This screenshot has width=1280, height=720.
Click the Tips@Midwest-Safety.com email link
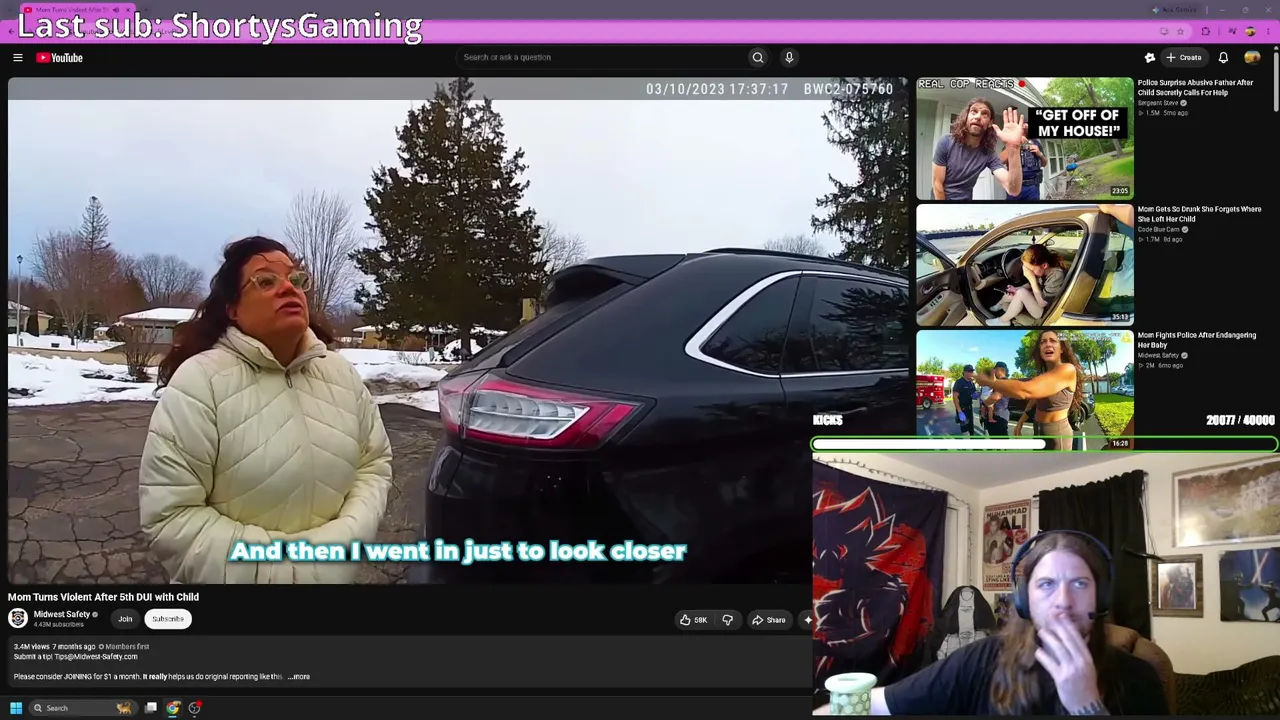coord(96,657)
